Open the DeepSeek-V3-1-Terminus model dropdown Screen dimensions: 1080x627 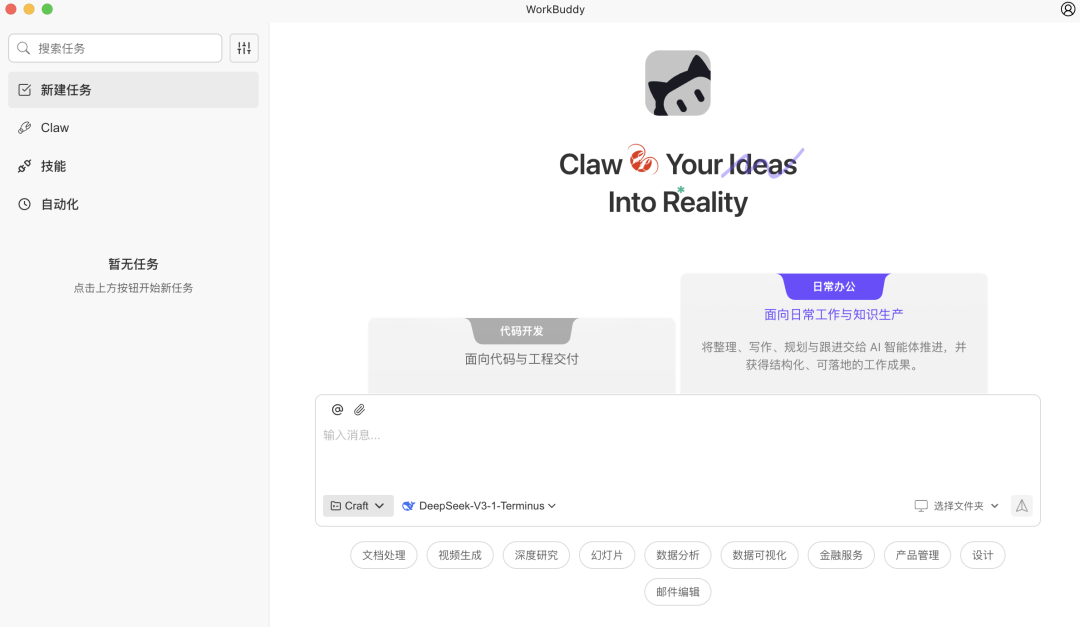pyautogui.click(x=478, y=505)
